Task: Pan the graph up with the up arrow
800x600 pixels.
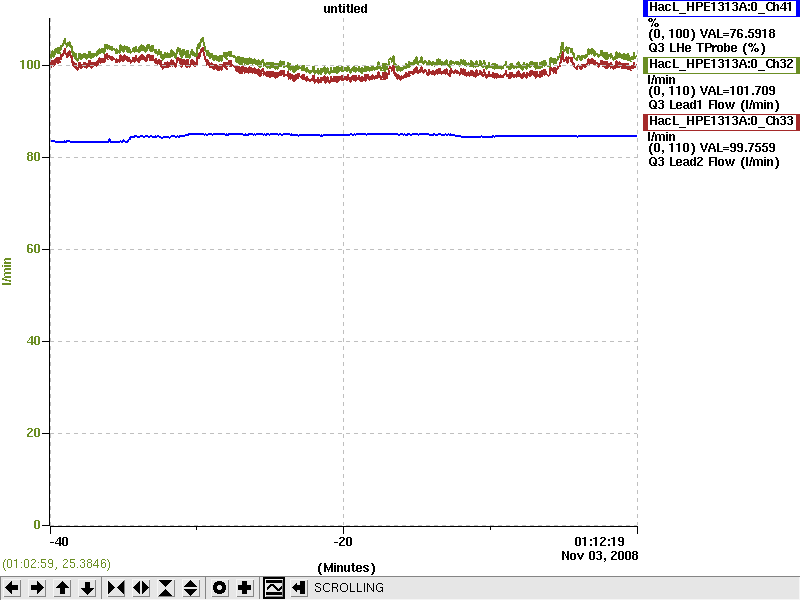Action: (x=63, y=588)
